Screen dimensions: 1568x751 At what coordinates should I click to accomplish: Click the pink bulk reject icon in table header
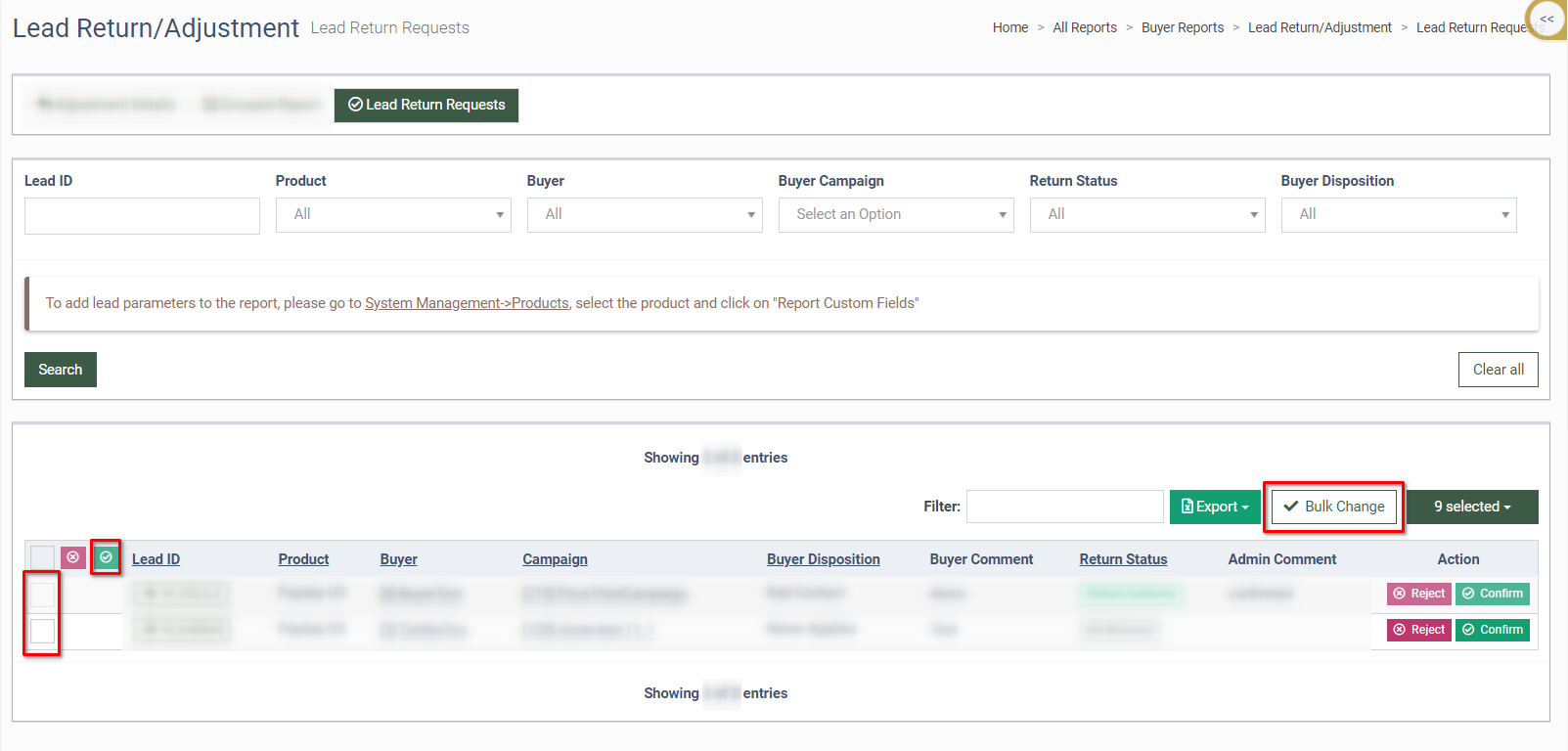pyautogui.click(x=72, y=557)
